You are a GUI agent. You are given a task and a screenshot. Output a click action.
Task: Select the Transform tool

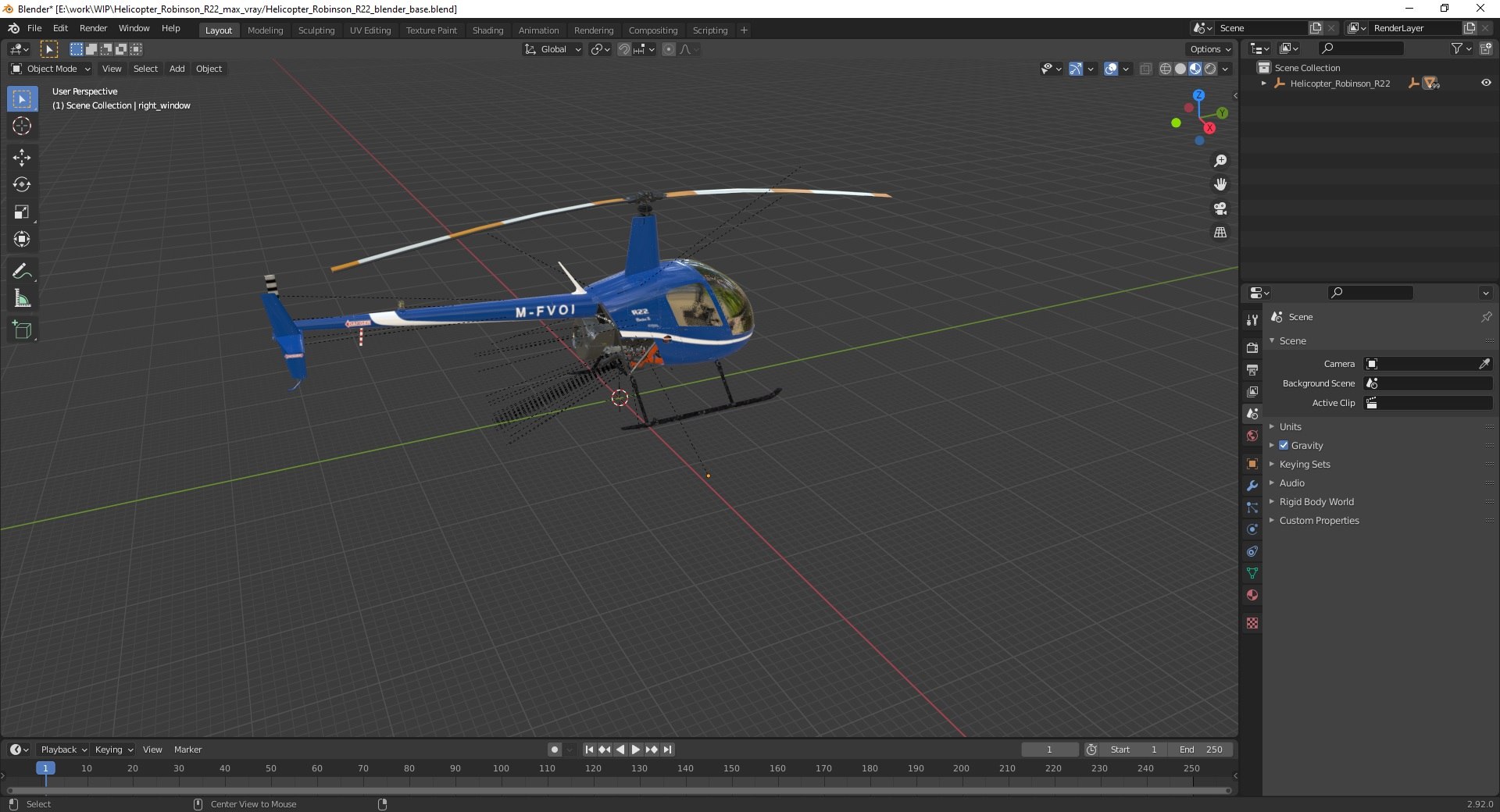pos(22,239)
